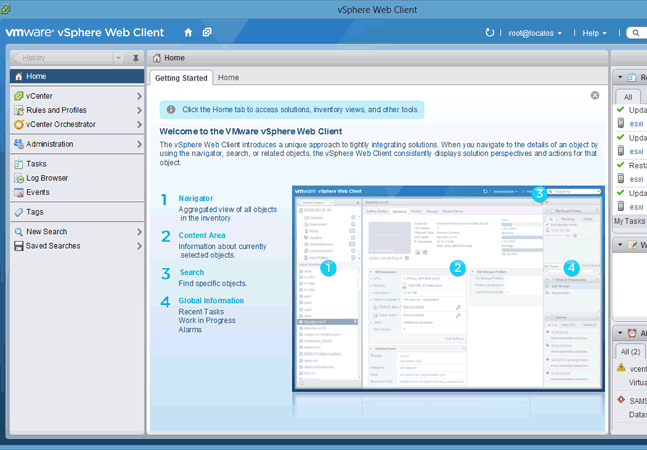Expand vCenter chevron arrow
This screenshot has width=647, height=450.
point(139,96)
